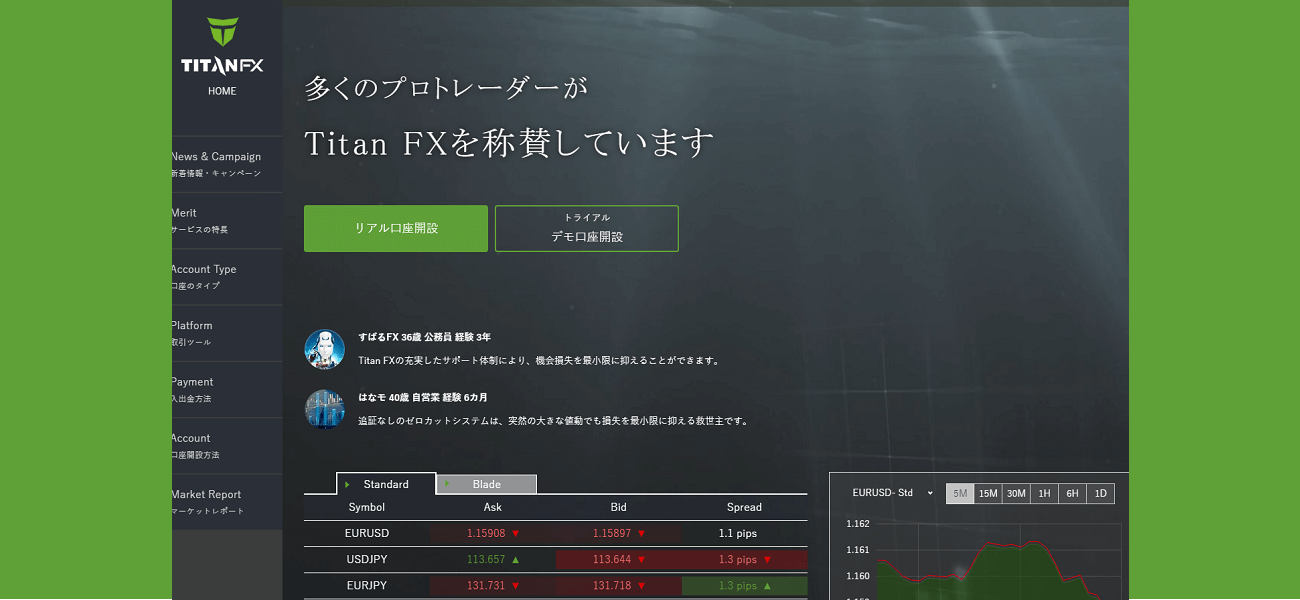Select the 30M chart timeframe

1016,493
